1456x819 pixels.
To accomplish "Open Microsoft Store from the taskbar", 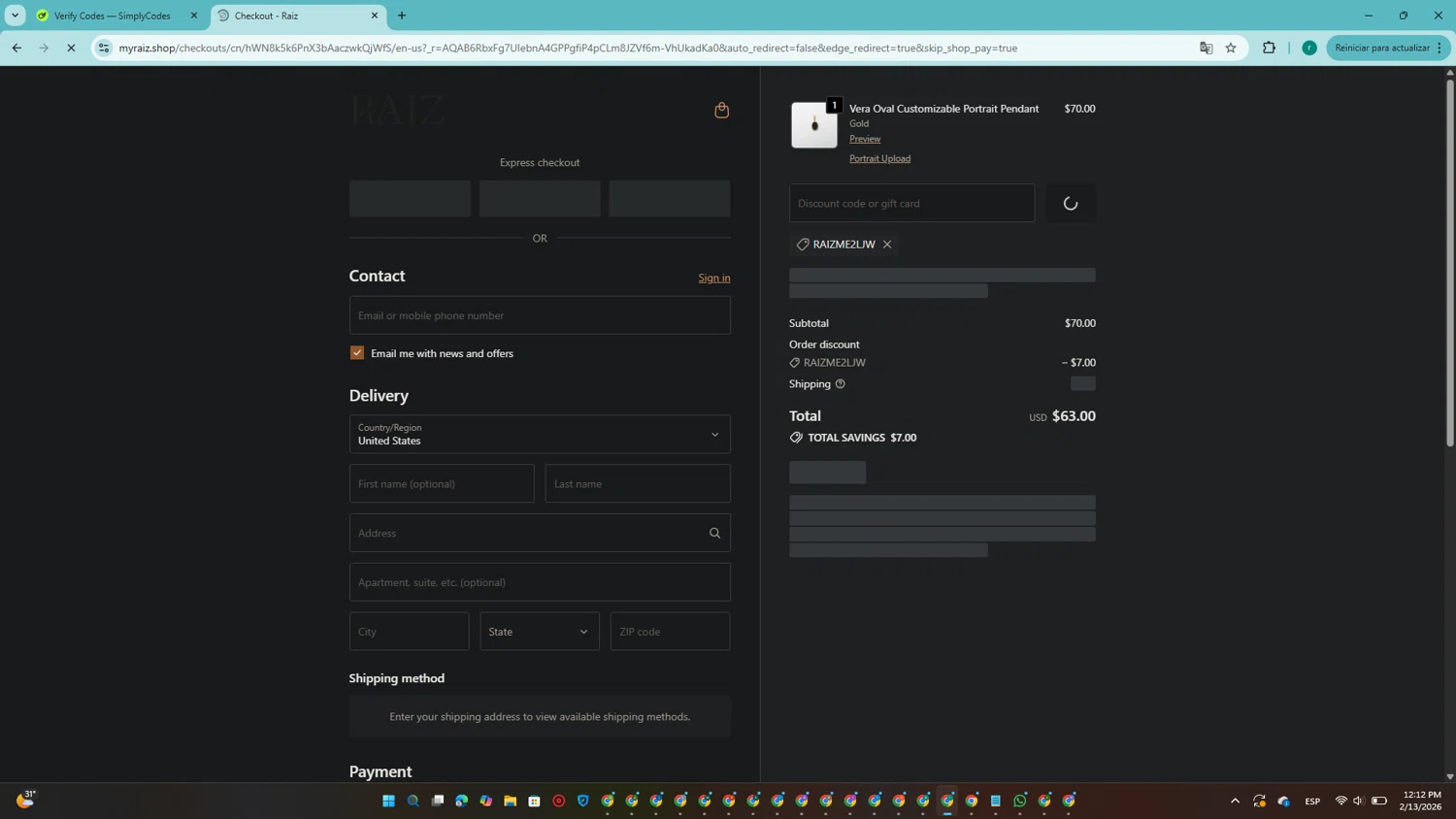I will (x=534, y=801).
